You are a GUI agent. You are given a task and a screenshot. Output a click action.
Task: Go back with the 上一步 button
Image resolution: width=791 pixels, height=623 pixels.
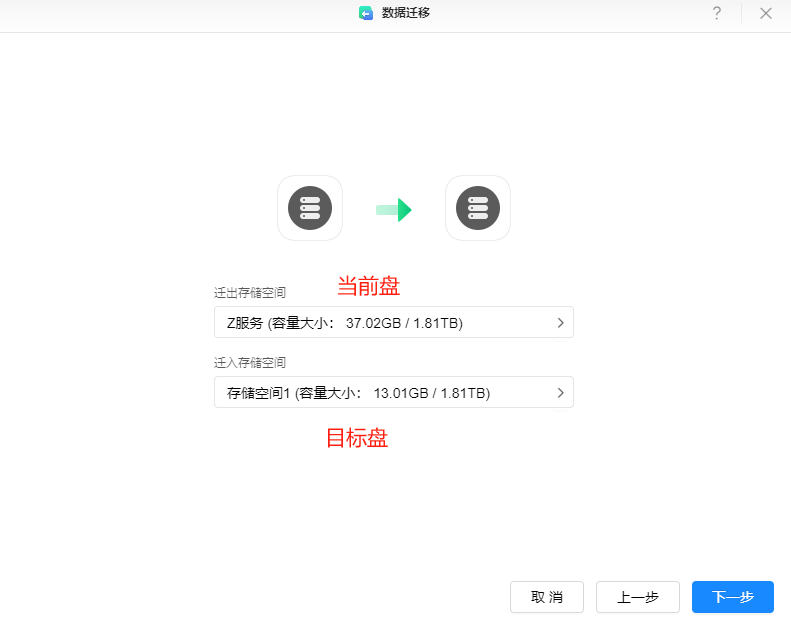[637, 597]
